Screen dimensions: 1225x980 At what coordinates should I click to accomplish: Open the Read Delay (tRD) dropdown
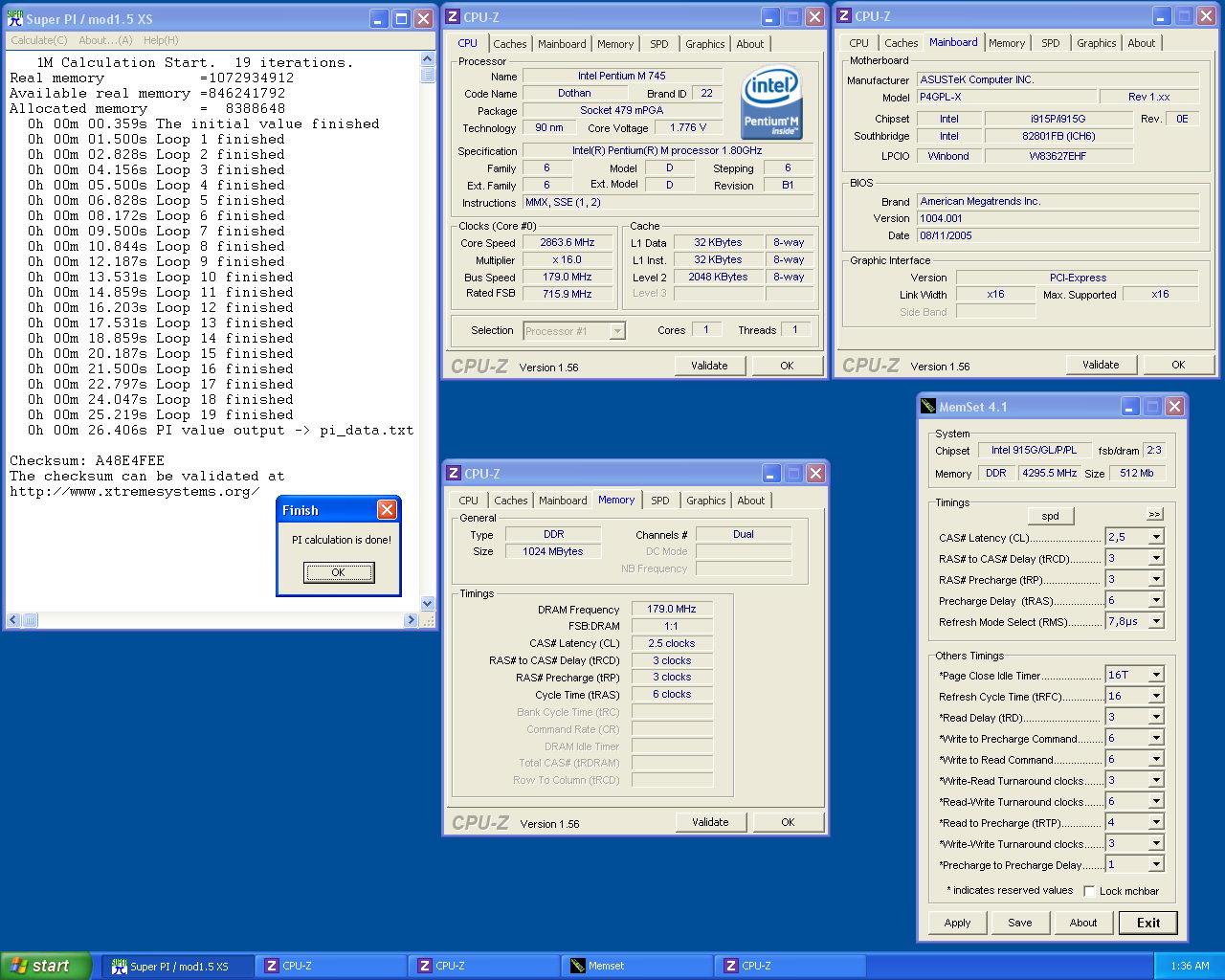point(1156,717)
